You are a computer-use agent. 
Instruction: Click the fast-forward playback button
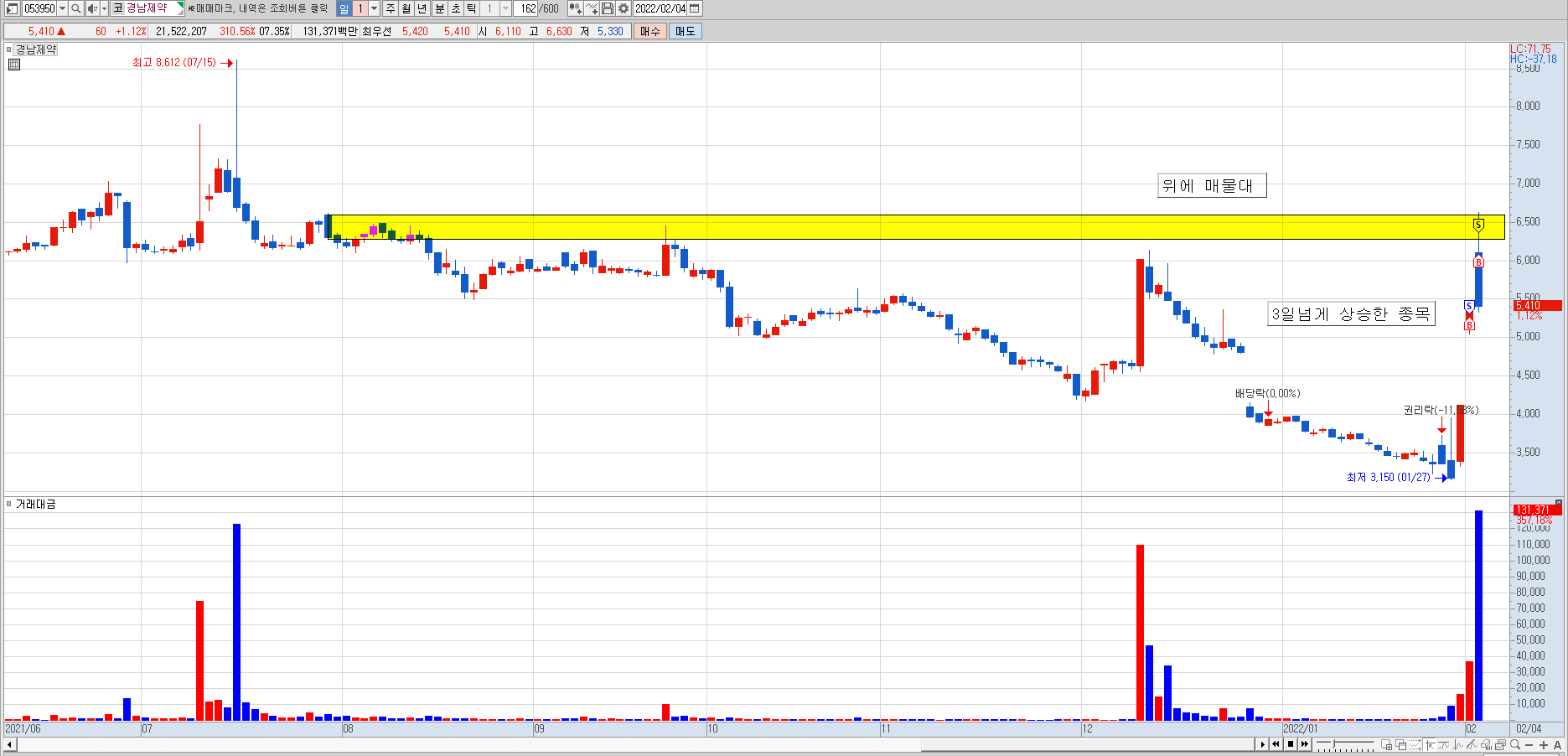[x=1305, y=744]
